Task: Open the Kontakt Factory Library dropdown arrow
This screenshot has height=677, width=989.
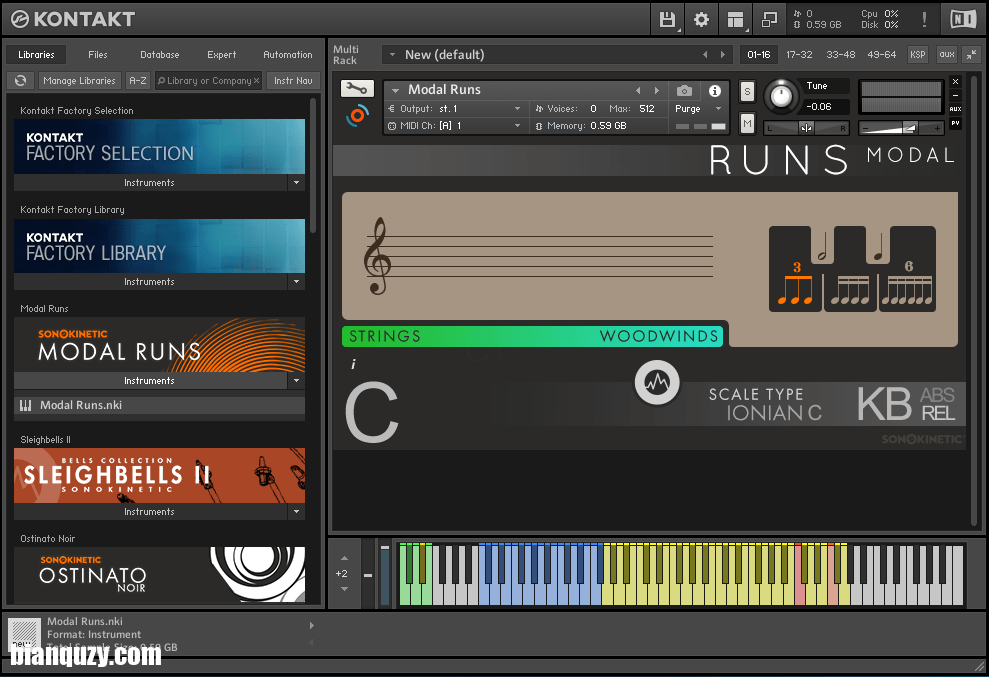Action: click(x=296, y=282)
